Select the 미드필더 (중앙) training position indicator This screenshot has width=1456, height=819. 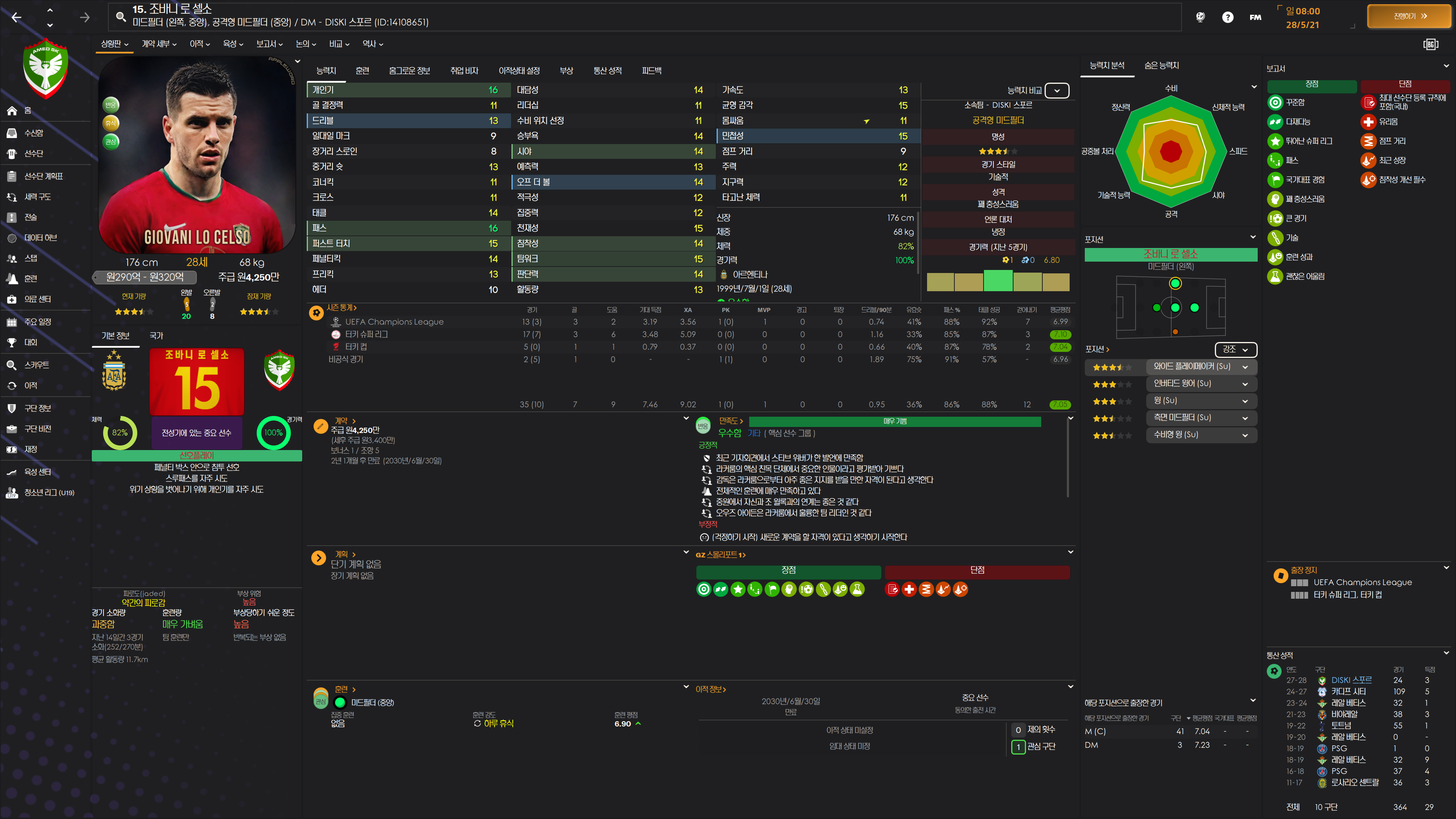tap(340, 702)
